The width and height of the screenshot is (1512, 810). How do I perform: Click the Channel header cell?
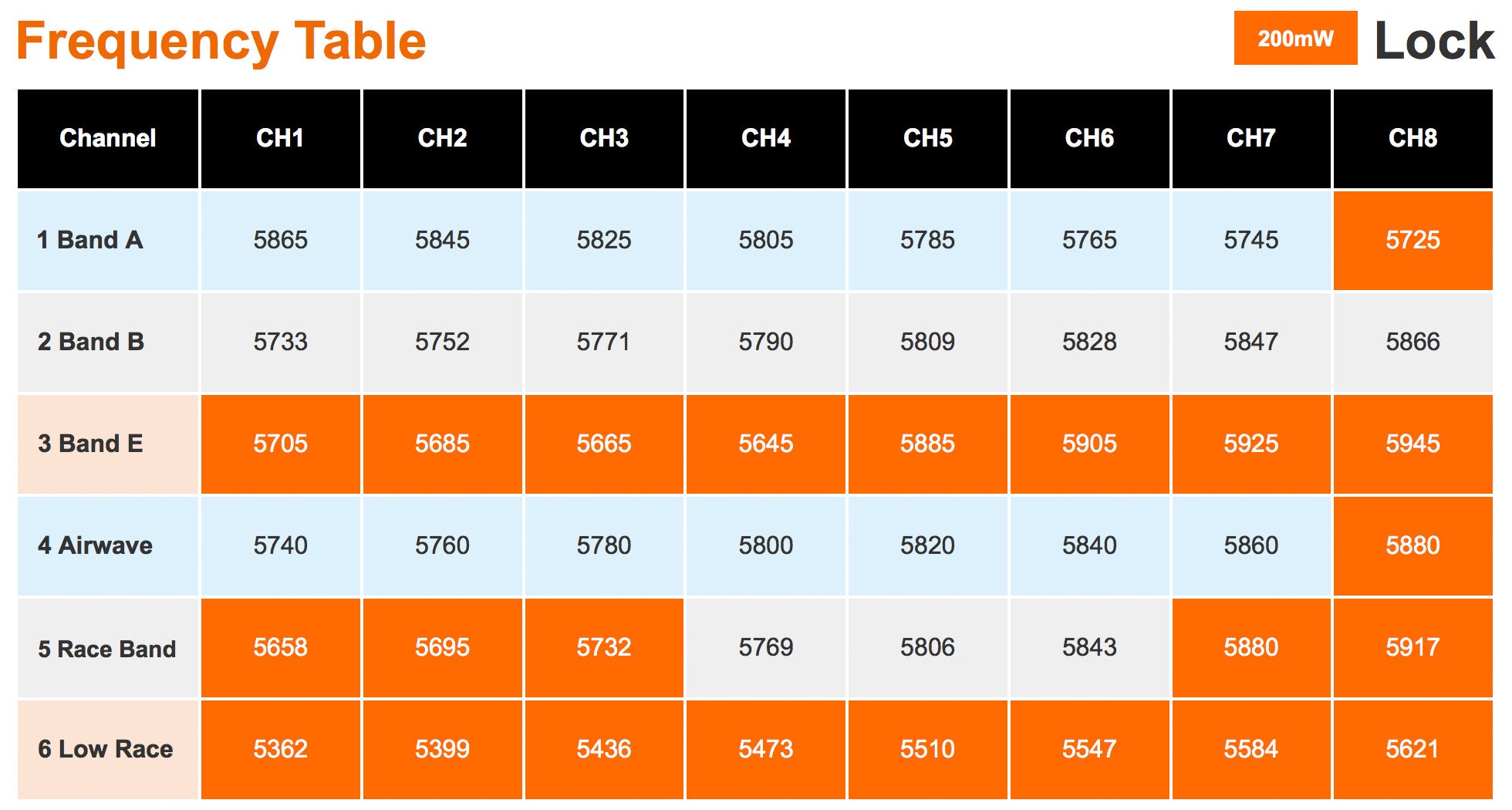(108, 138)
